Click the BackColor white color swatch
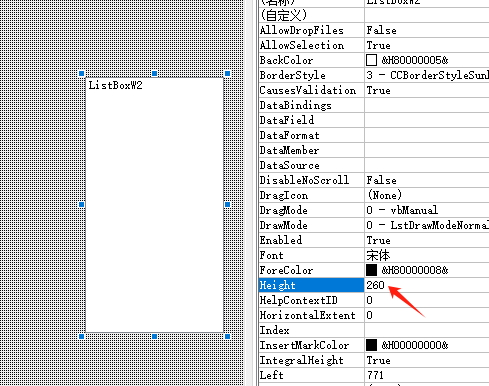 click(371, 60)
